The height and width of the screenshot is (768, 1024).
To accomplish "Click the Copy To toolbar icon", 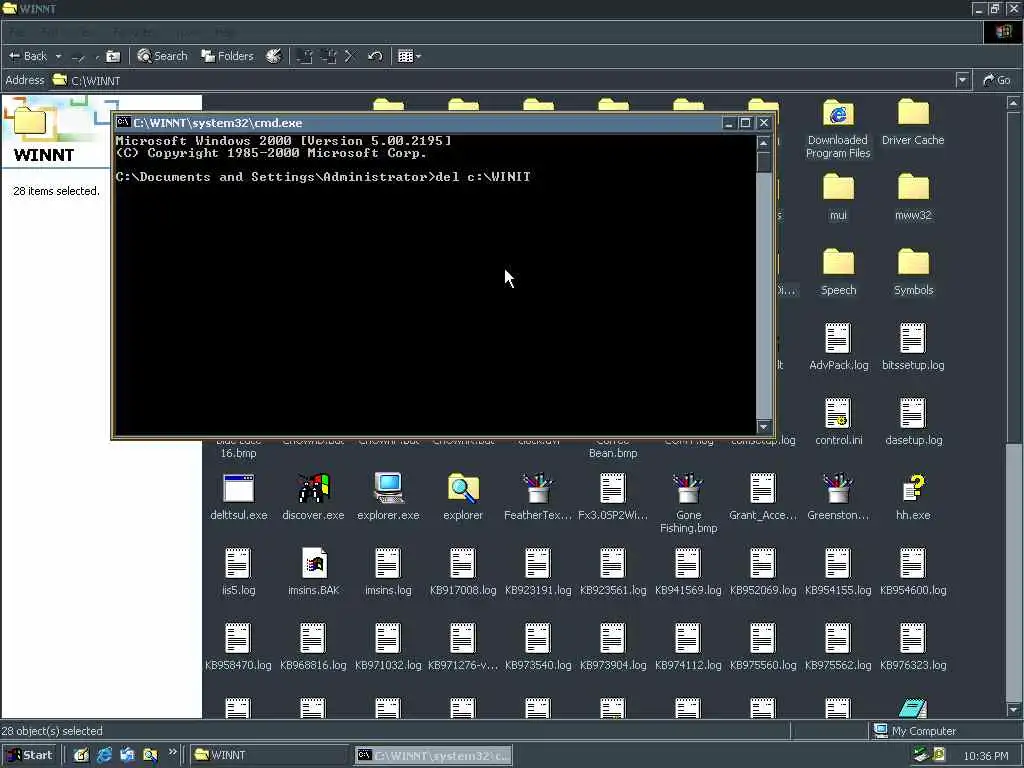I will pyautogui.click(x=328, y=56).
